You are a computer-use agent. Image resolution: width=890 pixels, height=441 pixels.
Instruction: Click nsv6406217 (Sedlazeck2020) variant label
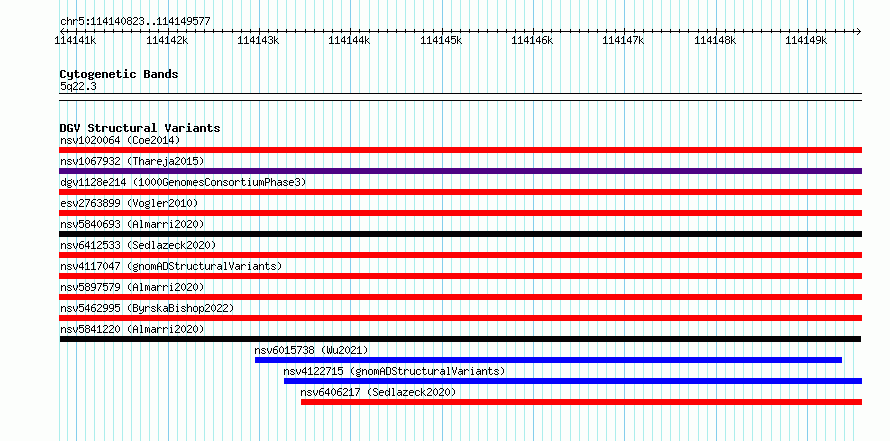click(x=378, y=392)
